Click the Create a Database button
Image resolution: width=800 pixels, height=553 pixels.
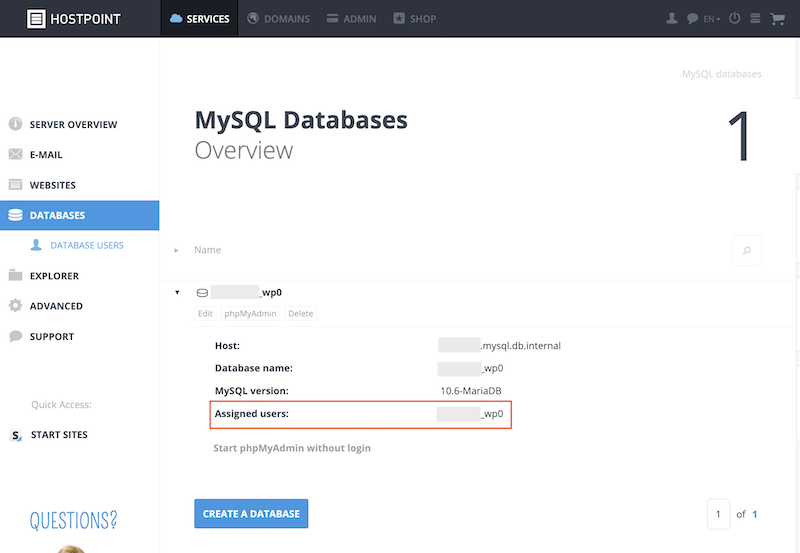(x=251, y=514)
